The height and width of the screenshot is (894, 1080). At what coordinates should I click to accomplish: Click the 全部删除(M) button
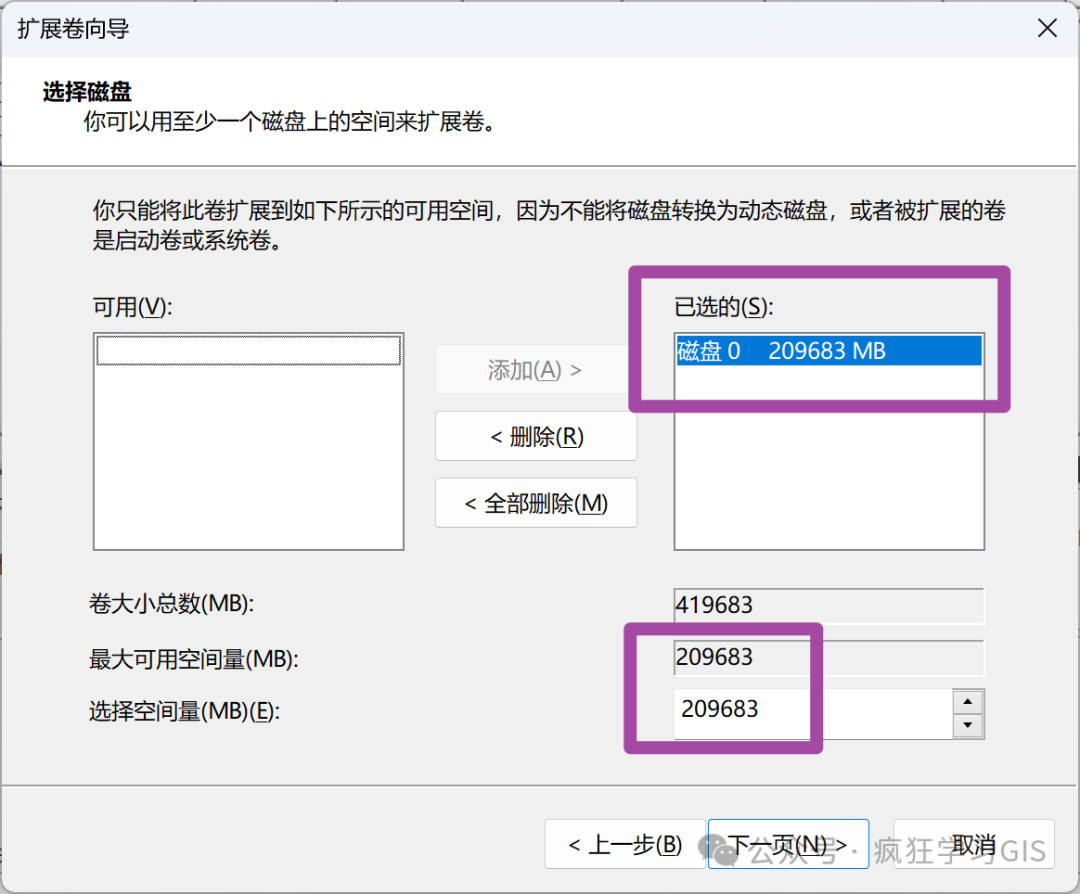coord(535,503)
